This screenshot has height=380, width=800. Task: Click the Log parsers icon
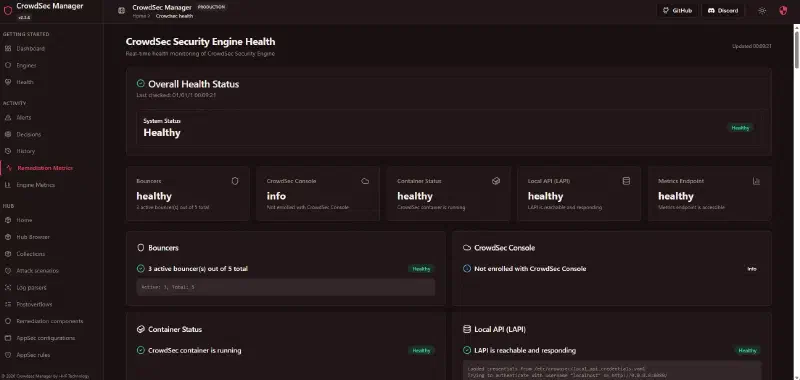pos(8,287)
